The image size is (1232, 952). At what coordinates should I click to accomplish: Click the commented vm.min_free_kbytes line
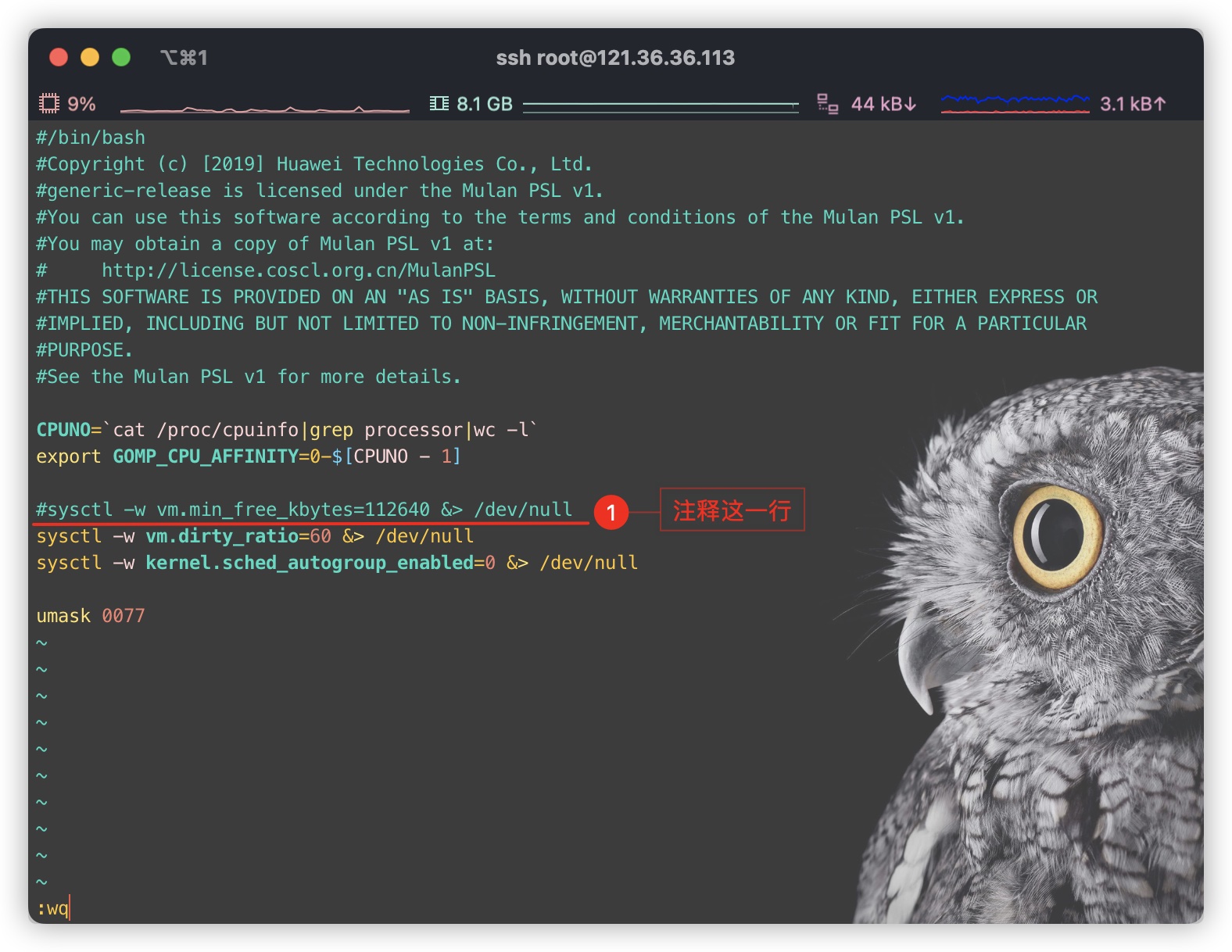point(304,510)
